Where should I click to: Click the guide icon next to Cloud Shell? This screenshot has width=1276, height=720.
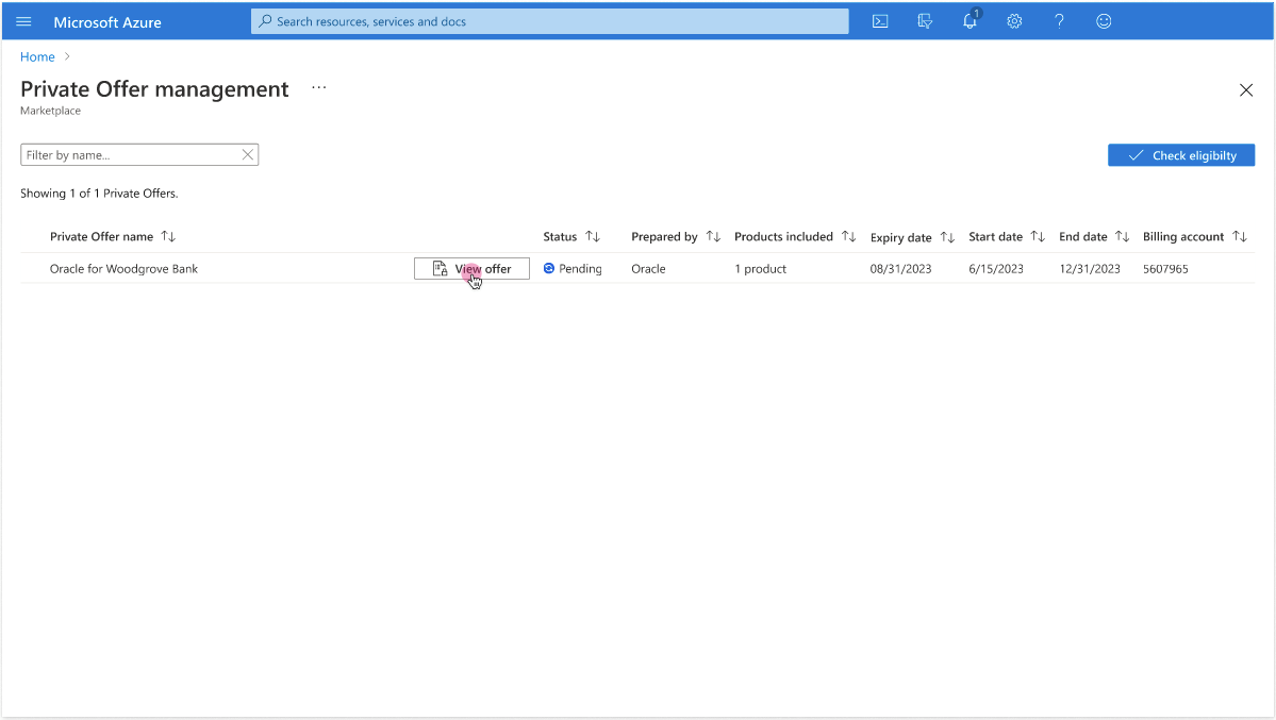pyautogui.click(x=924, y=21)
